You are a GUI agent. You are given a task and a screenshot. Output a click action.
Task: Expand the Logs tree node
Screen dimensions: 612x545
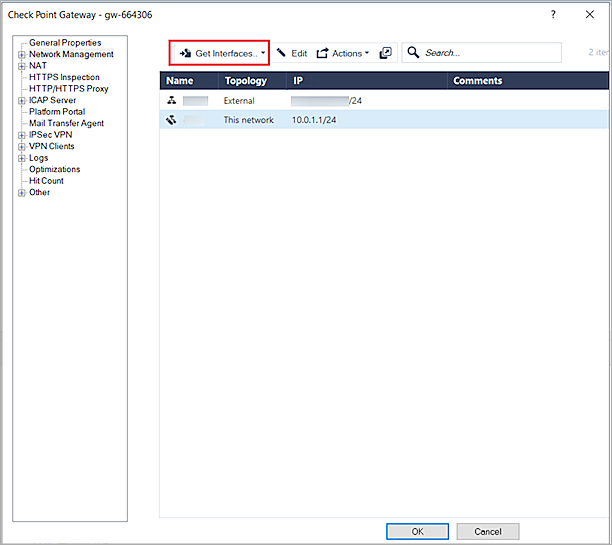(22, 158)
